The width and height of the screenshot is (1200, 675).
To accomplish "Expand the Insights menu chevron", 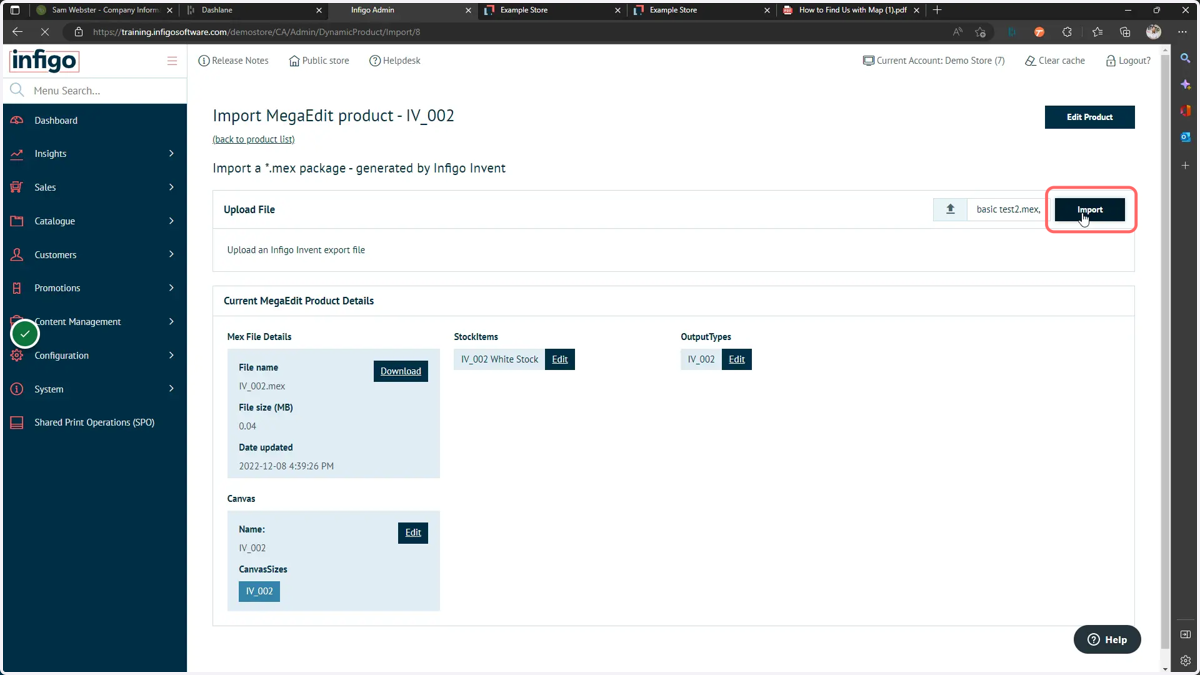I will [x=171, y=154].
